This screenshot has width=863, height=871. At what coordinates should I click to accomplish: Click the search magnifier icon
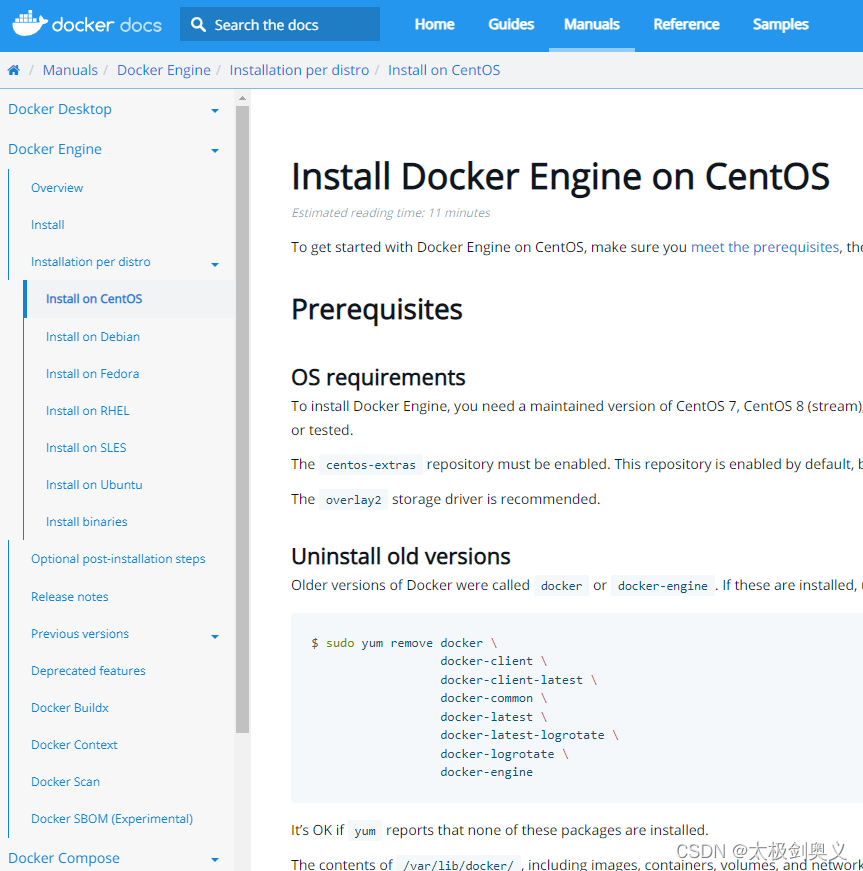tap(198, 24)
